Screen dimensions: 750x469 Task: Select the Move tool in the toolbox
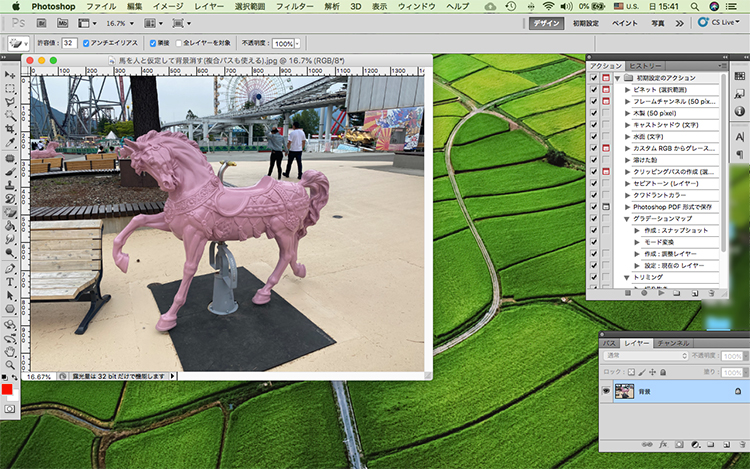point(10,75)
